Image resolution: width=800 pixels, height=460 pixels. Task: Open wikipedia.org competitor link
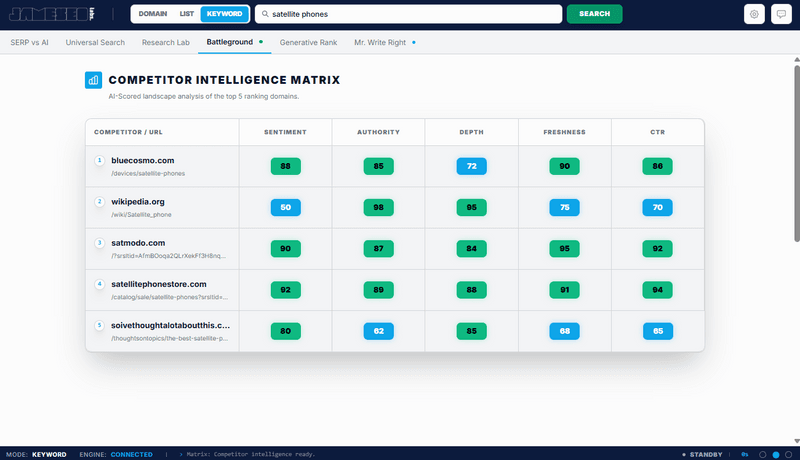coord(138,201)
